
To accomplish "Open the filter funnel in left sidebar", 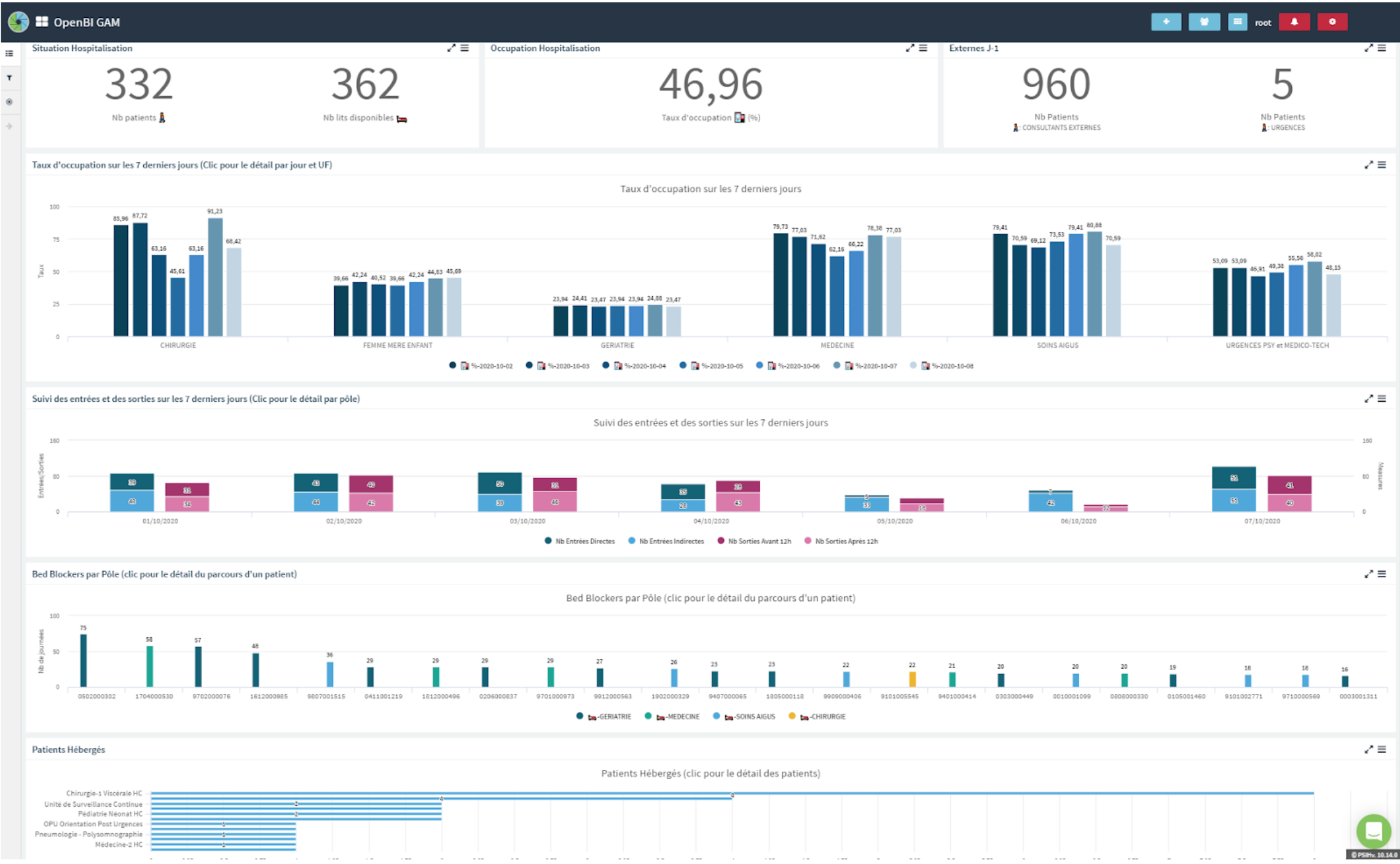I will pos(9,78).
